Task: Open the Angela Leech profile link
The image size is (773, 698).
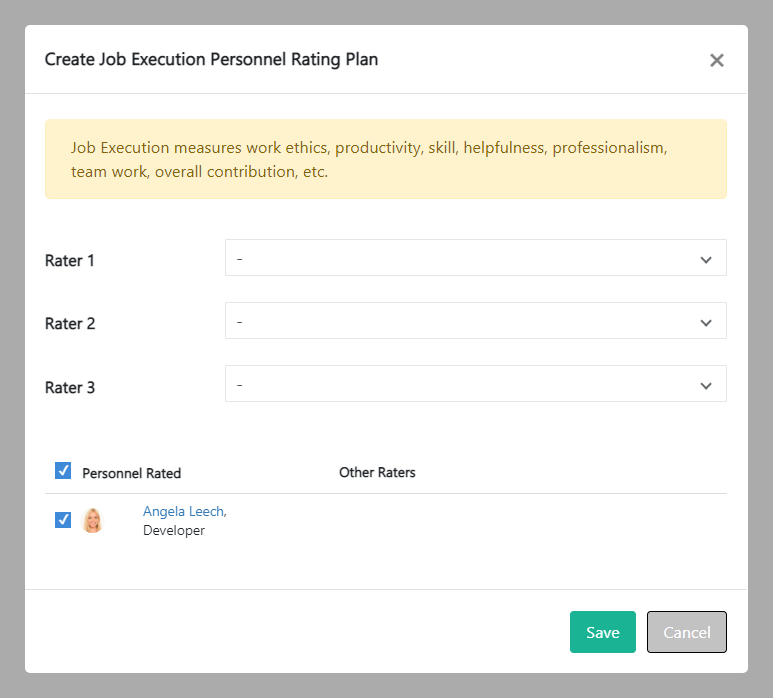Action: [x=184, y=511]
